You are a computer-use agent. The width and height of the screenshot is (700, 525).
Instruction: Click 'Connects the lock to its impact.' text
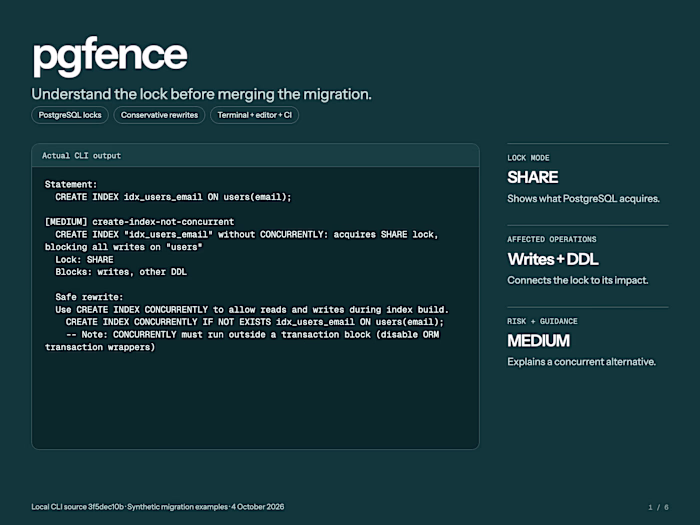(x=578, y=280)
